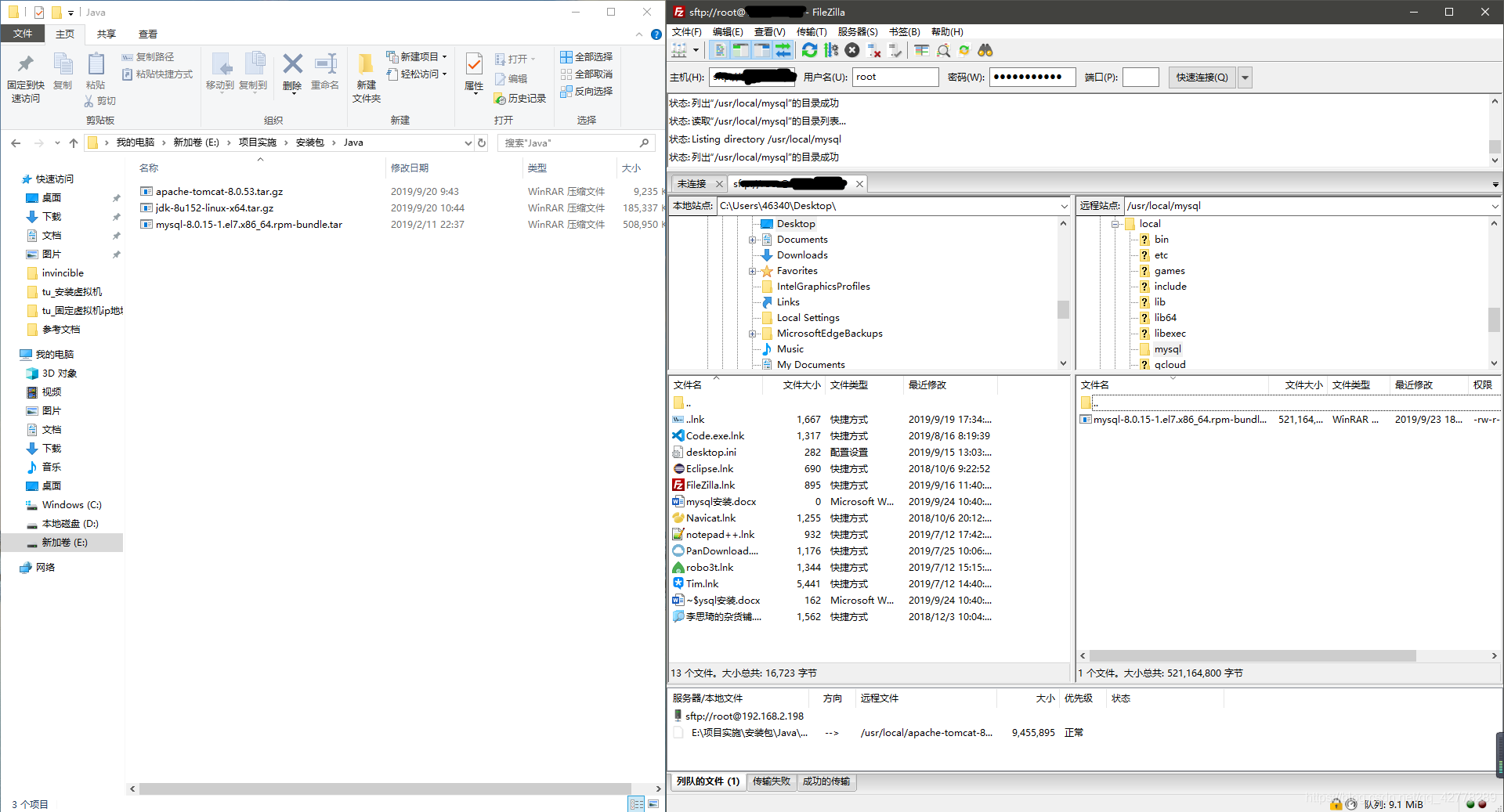1504x812 pixels.
Task: Click the Paste (粘贴) icon in ribbon
Action: point(96,73)
